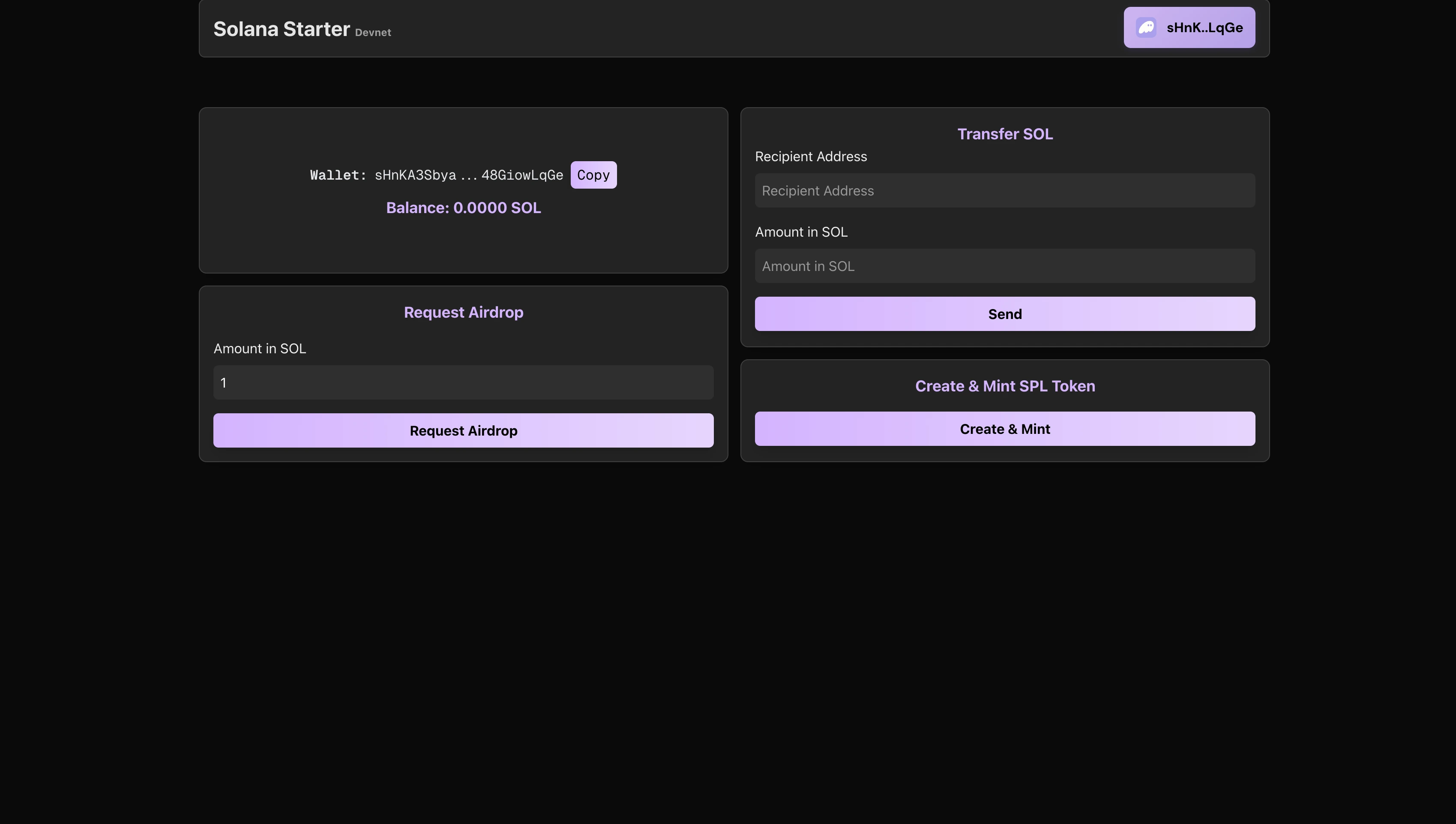Click the Request Airdrop section heading
The image size is (1456, 824).
[x=463, y=313]
